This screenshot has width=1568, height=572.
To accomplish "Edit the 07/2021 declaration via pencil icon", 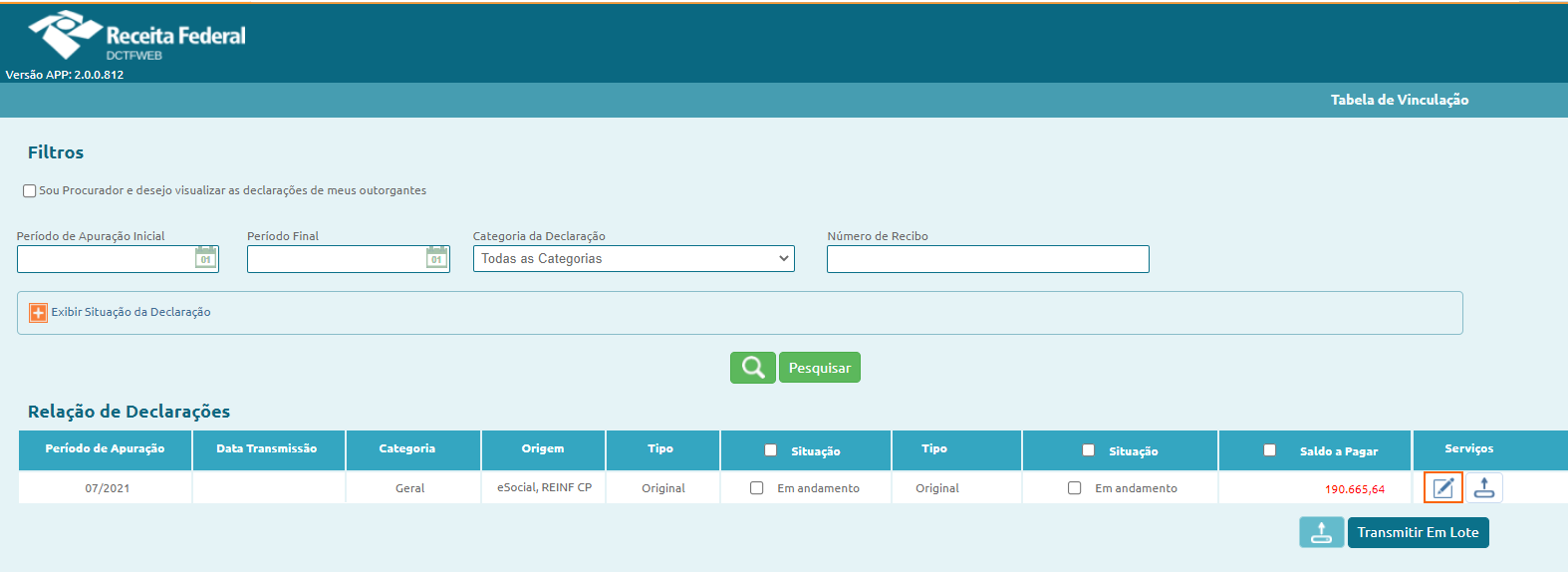I will point(1442,487).
